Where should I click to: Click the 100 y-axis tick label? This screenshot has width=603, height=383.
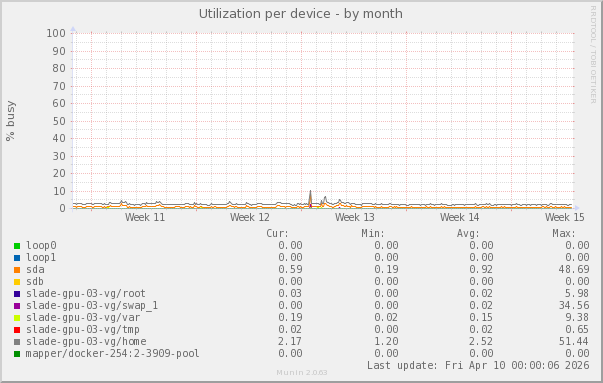click(x=56, y=33)
